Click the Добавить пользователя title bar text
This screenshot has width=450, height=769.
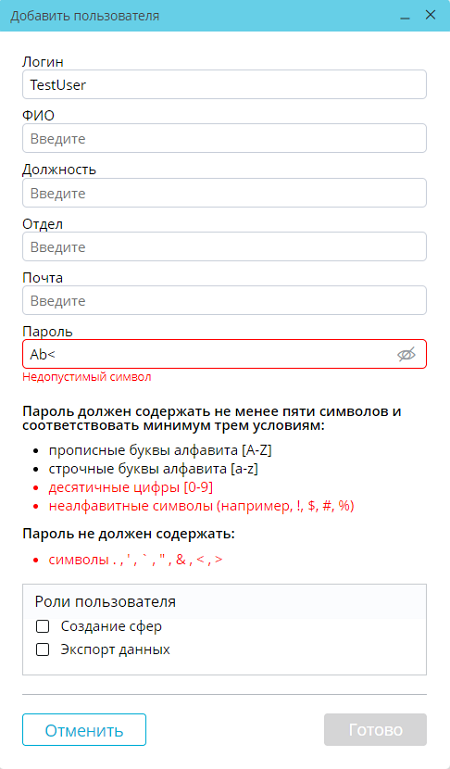pyautogui.click(x=85, y=16)
